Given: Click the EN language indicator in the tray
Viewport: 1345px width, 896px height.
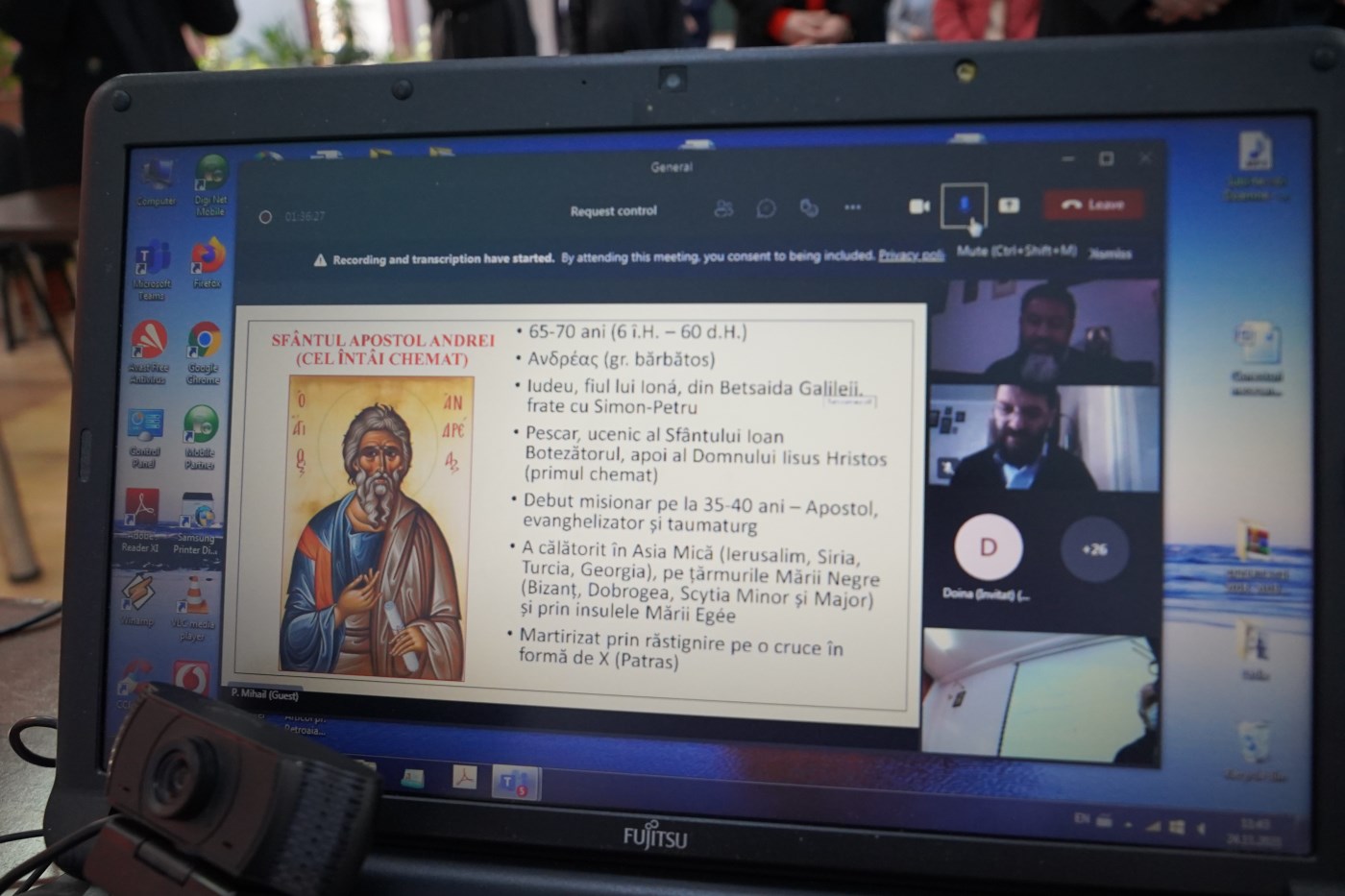Looking at the screenshot, I should coord(1081,818).
